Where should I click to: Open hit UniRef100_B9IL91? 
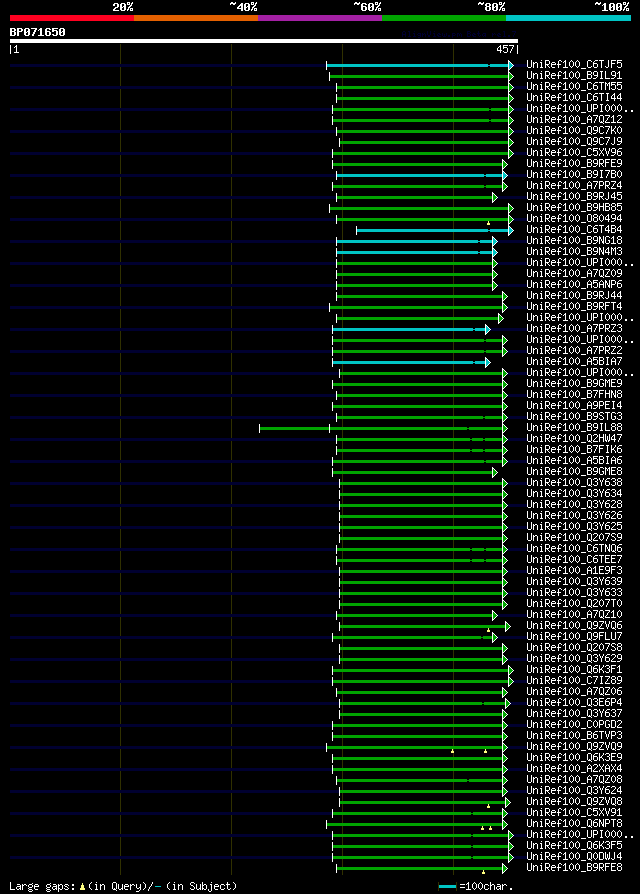tap(574, 75)
